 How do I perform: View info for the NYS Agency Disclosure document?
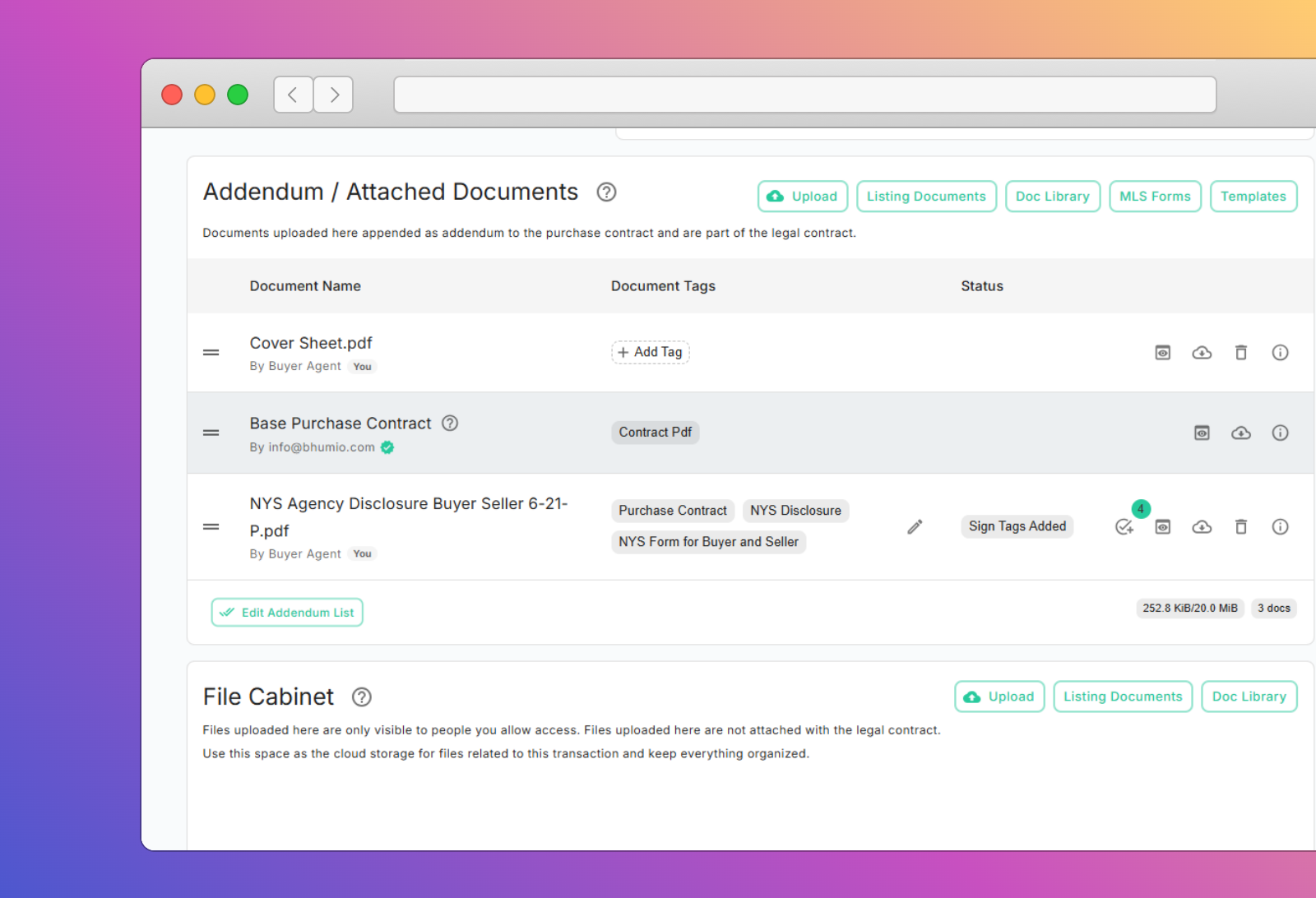coord(1280,526)
